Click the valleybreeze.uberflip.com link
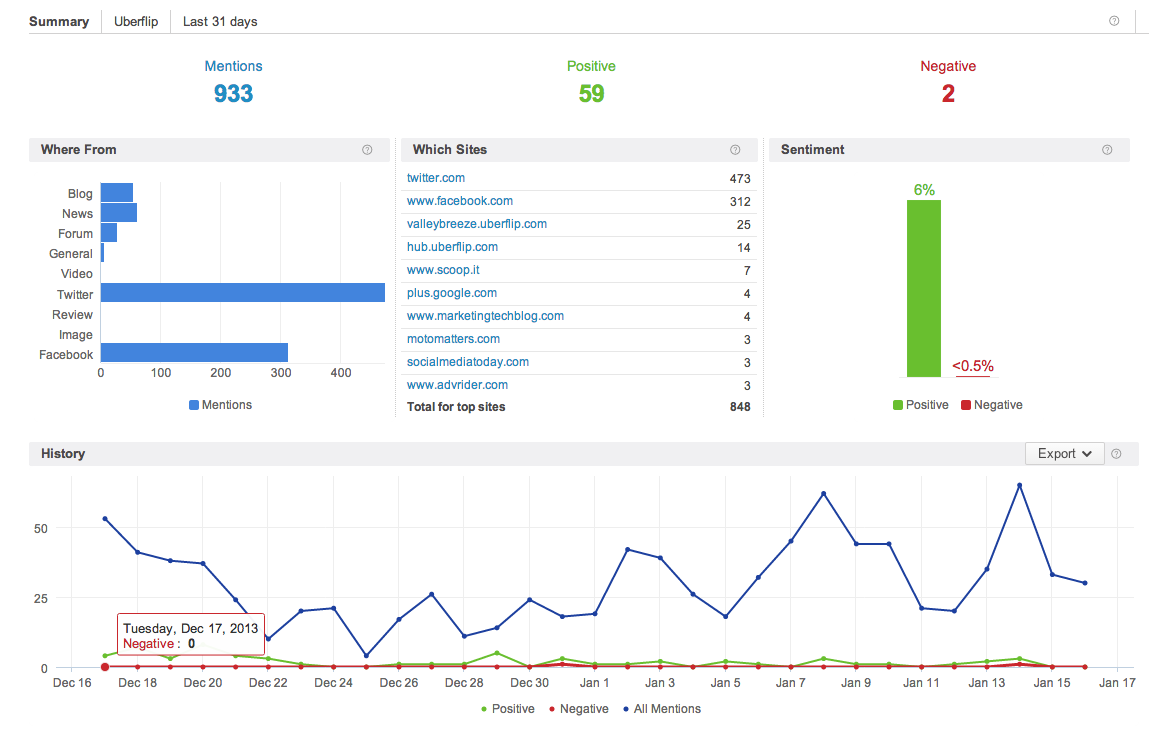1149x730 pixels. pyautogui.click(x=477, y=224)
